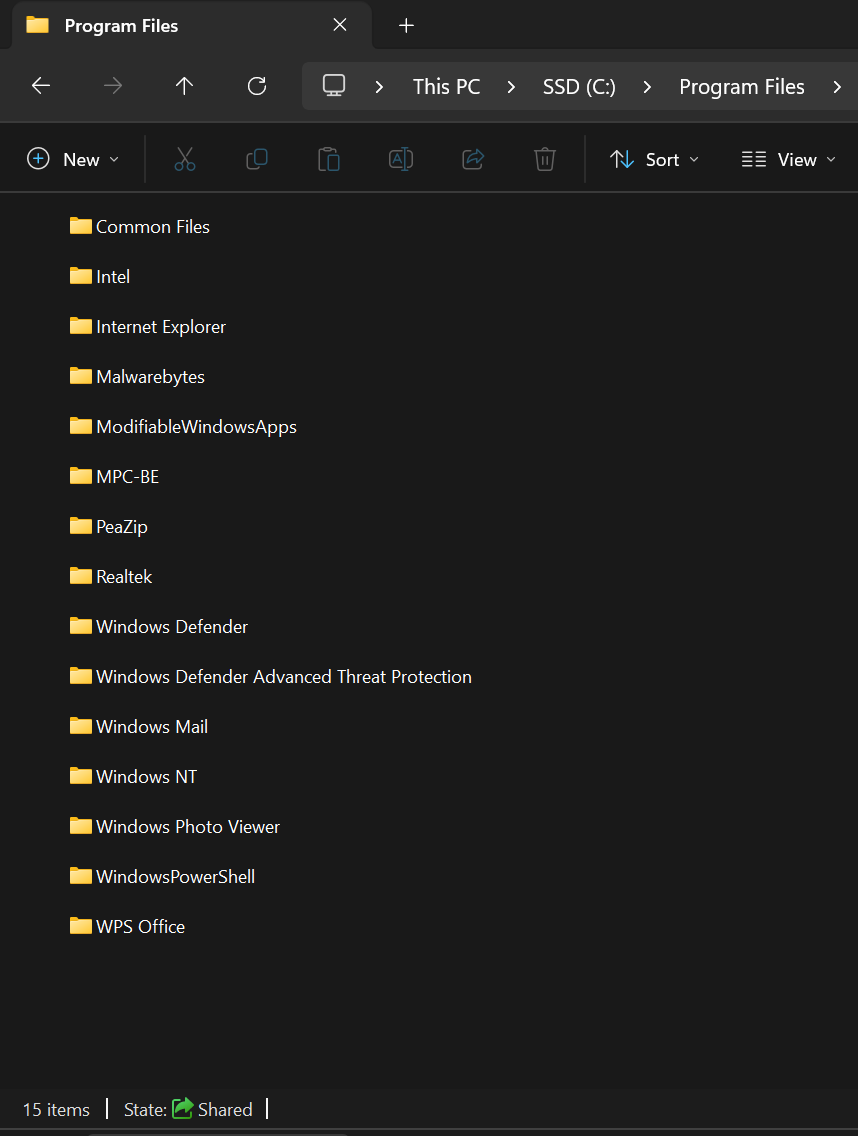Image resolution: width=858 pixels, height=1136 pixels.
Task: Refresh the Program Files folder
Action: [x=257, y=86]
